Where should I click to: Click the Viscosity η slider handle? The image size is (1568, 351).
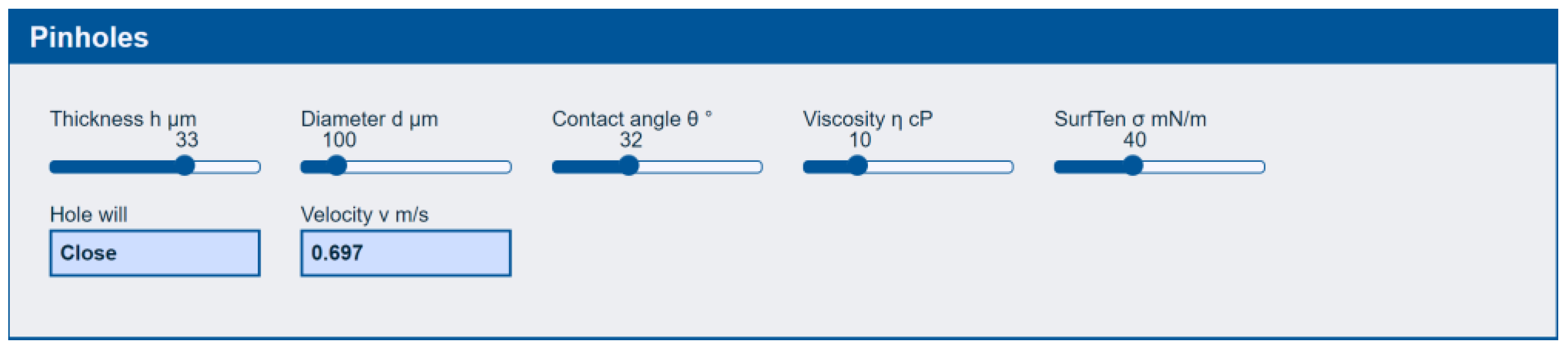coord(858,167)
